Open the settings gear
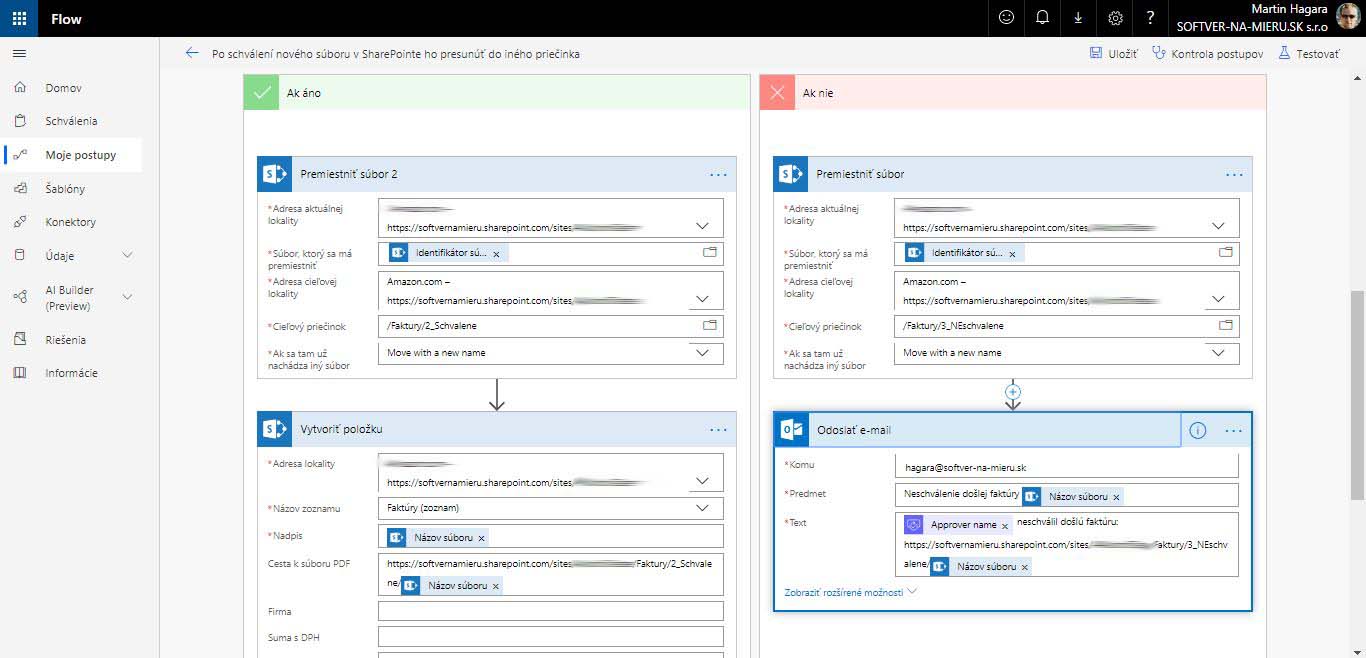The image size is (1366, 658). click(1115, 18)
